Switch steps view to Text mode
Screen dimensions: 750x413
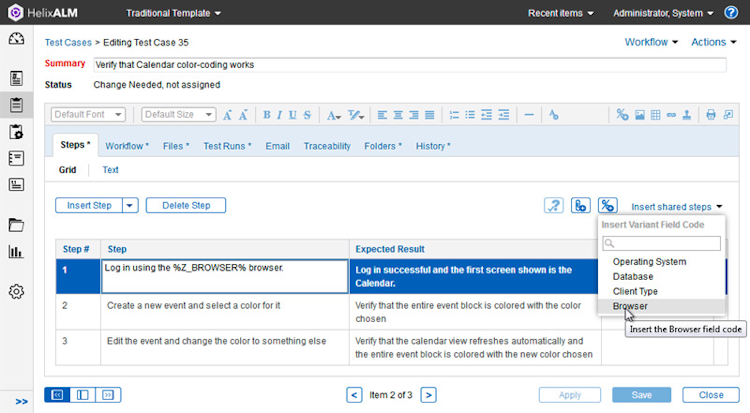[x=110, y=170]
